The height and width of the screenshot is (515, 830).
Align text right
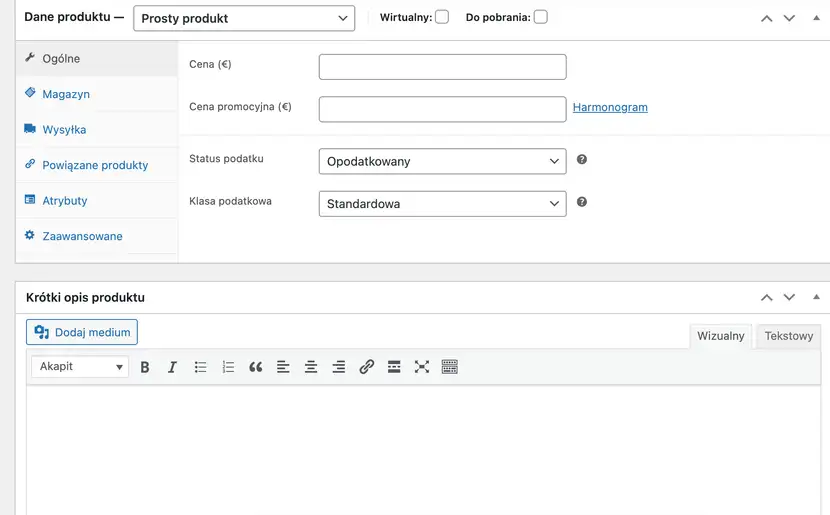pos(339,367)
